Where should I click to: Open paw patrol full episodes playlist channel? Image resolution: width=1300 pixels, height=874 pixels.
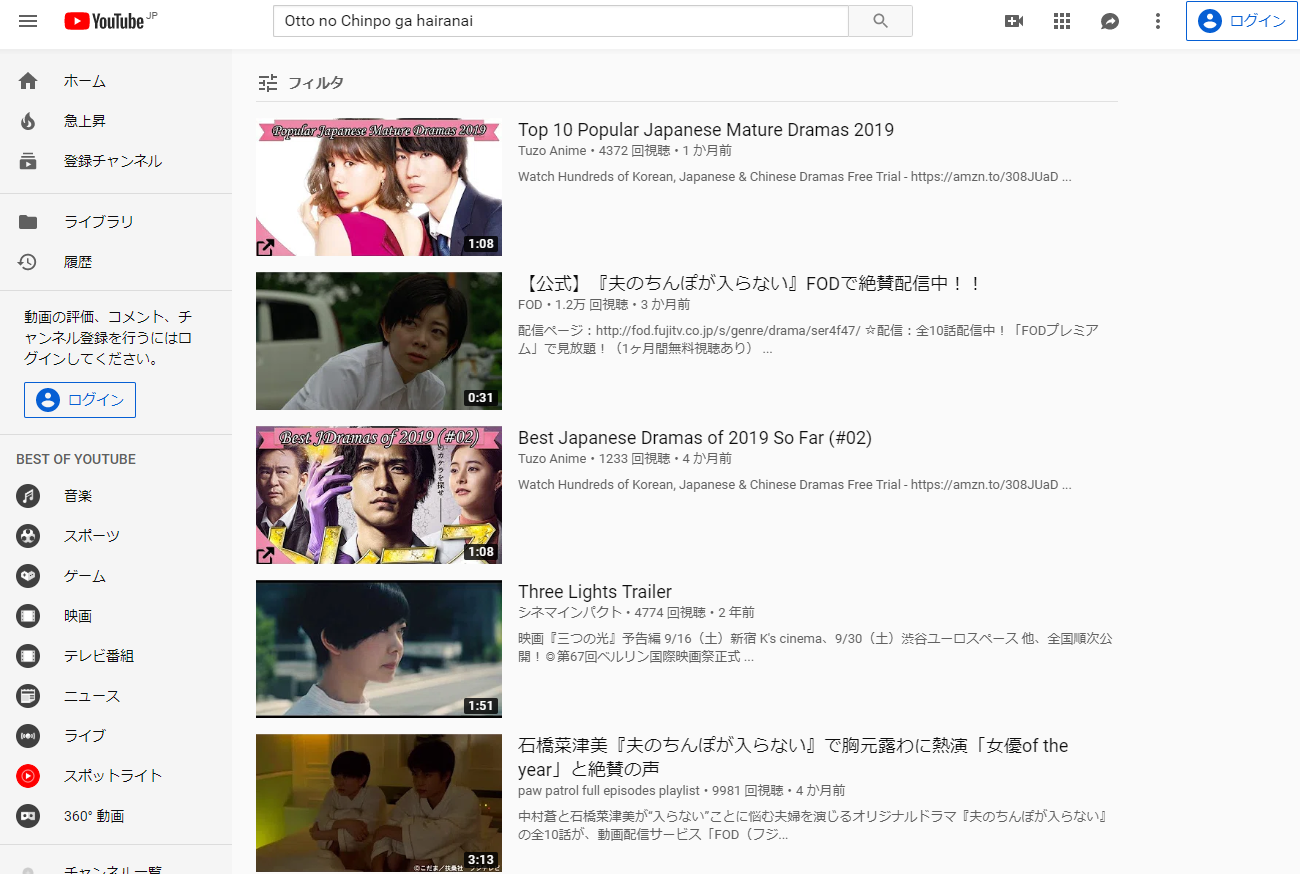pos(610,791)
